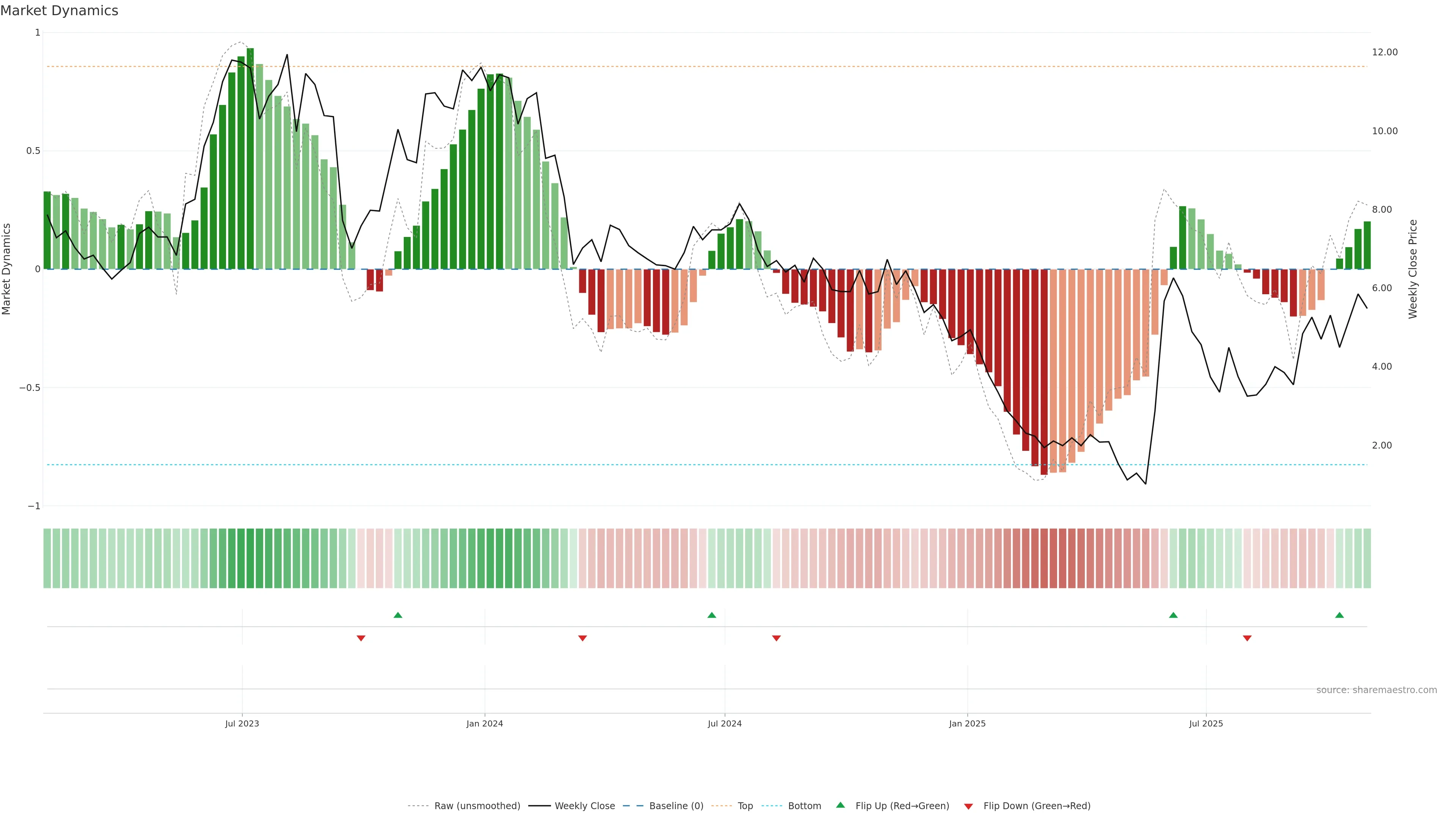
Task: Toggle Flip Up (Red→Green) legend item
Action: click(x=902, y=806)
